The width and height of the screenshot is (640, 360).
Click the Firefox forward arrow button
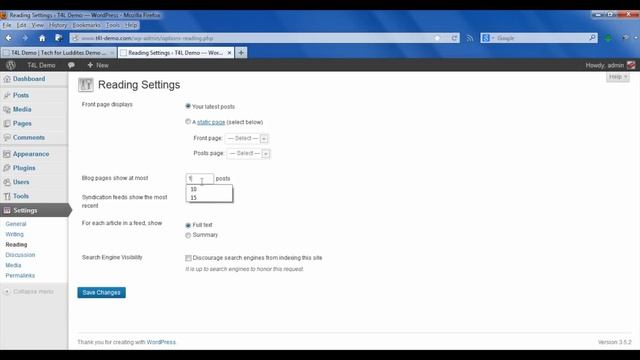tap(25, 38)
